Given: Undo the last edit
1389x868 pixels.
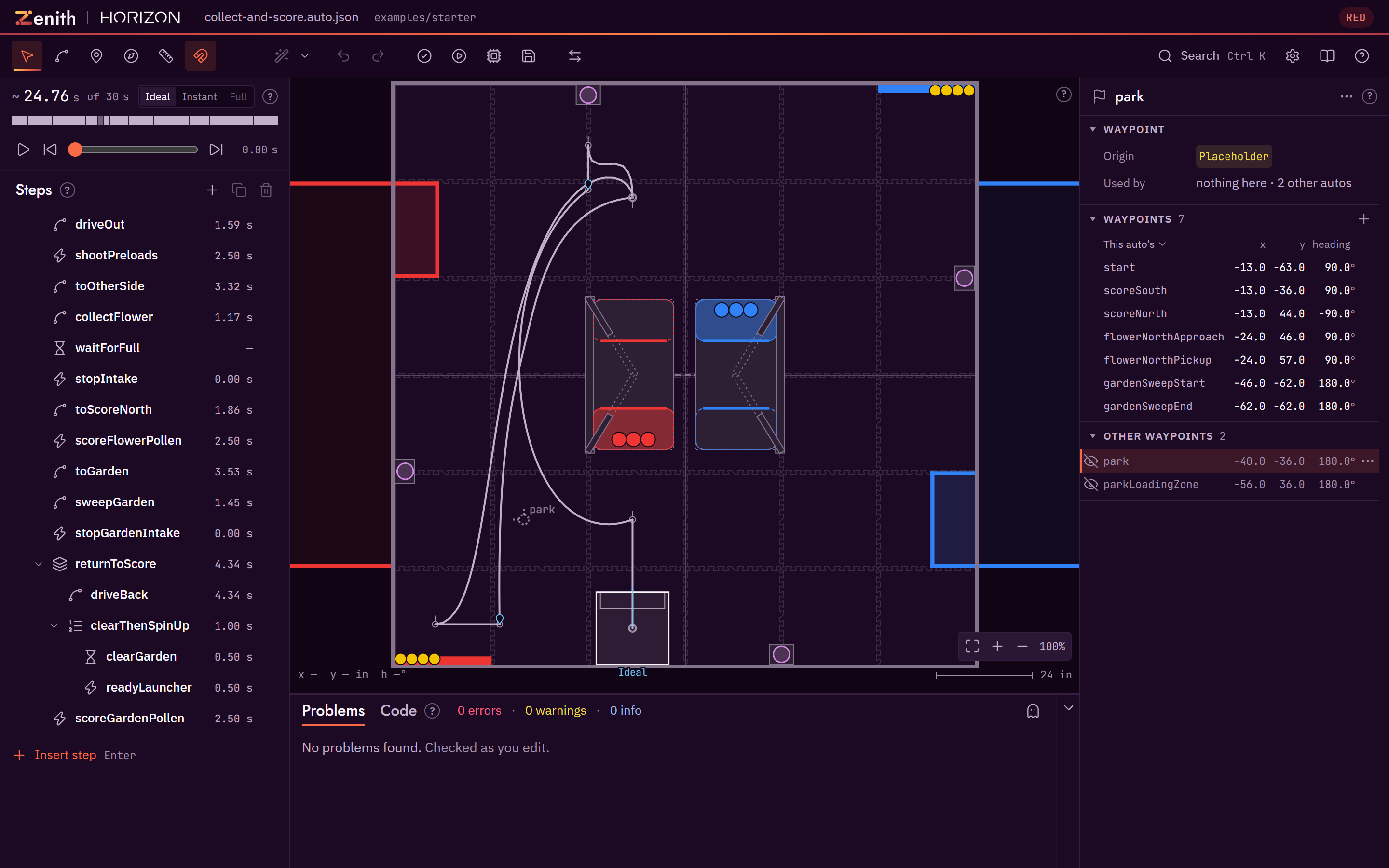Looking at the screenshot, I should click(343, 55).
